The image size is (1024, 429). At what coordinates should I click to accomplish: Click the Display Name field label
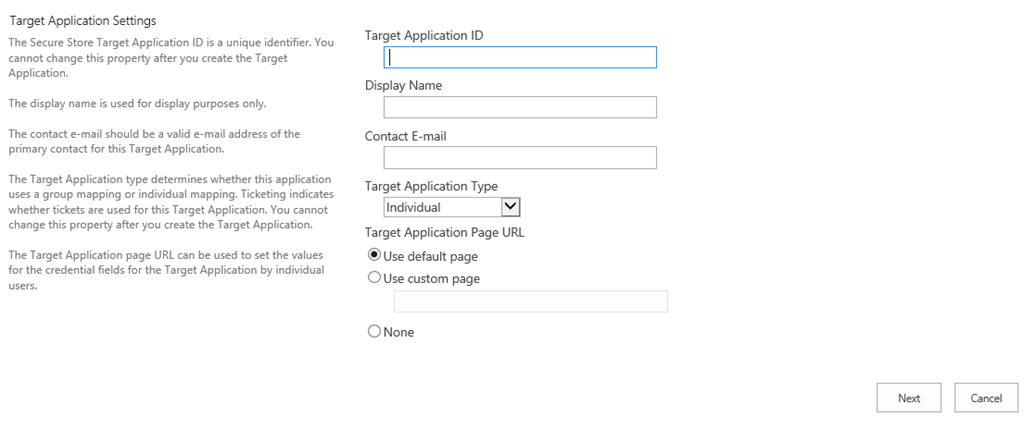tap(403, 86)
